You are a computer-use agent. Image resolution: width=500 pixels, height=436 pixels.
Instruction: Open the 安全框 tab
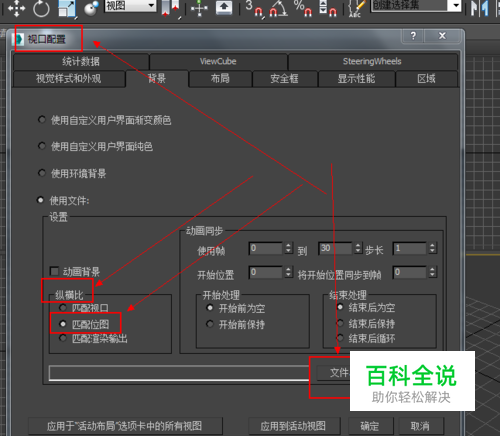(284, 79)
